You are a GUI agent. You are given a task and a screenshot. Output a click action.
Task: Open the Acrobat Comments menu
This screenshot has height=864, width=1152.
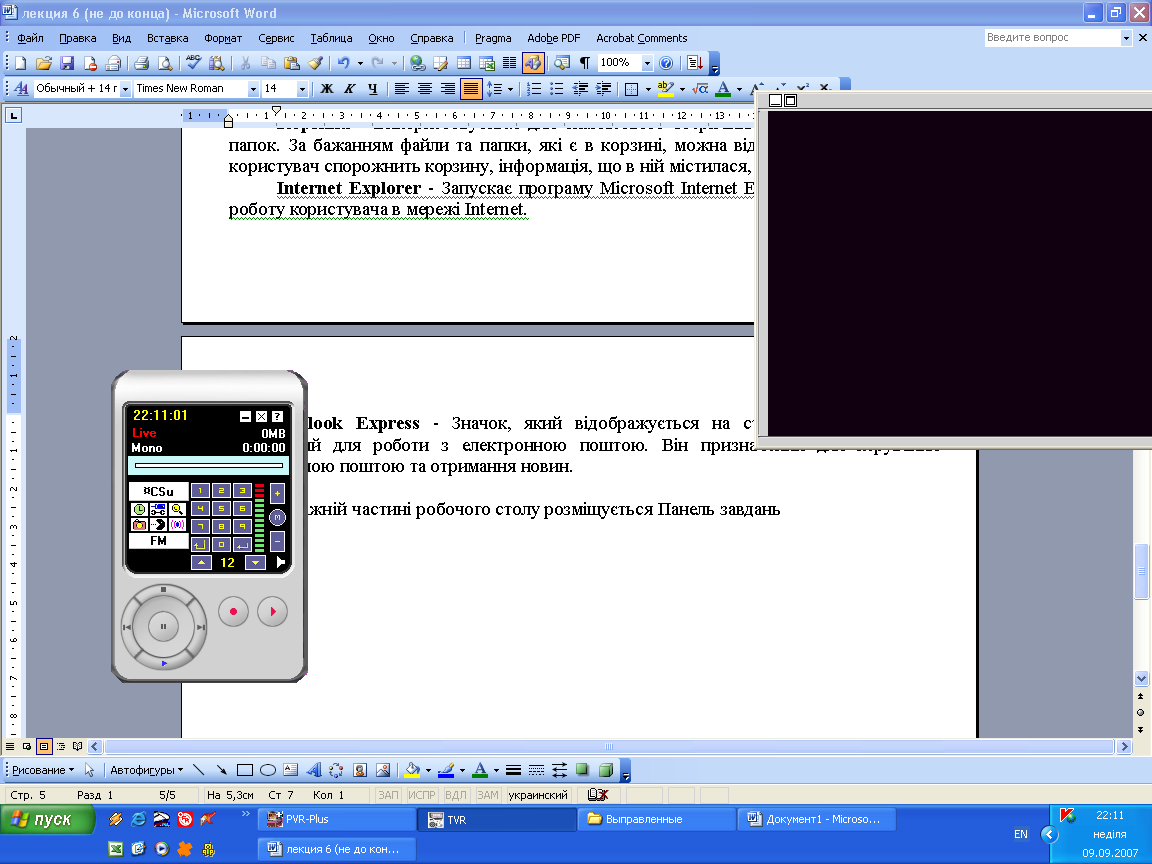pyautogui.click(x=641, y=38)
